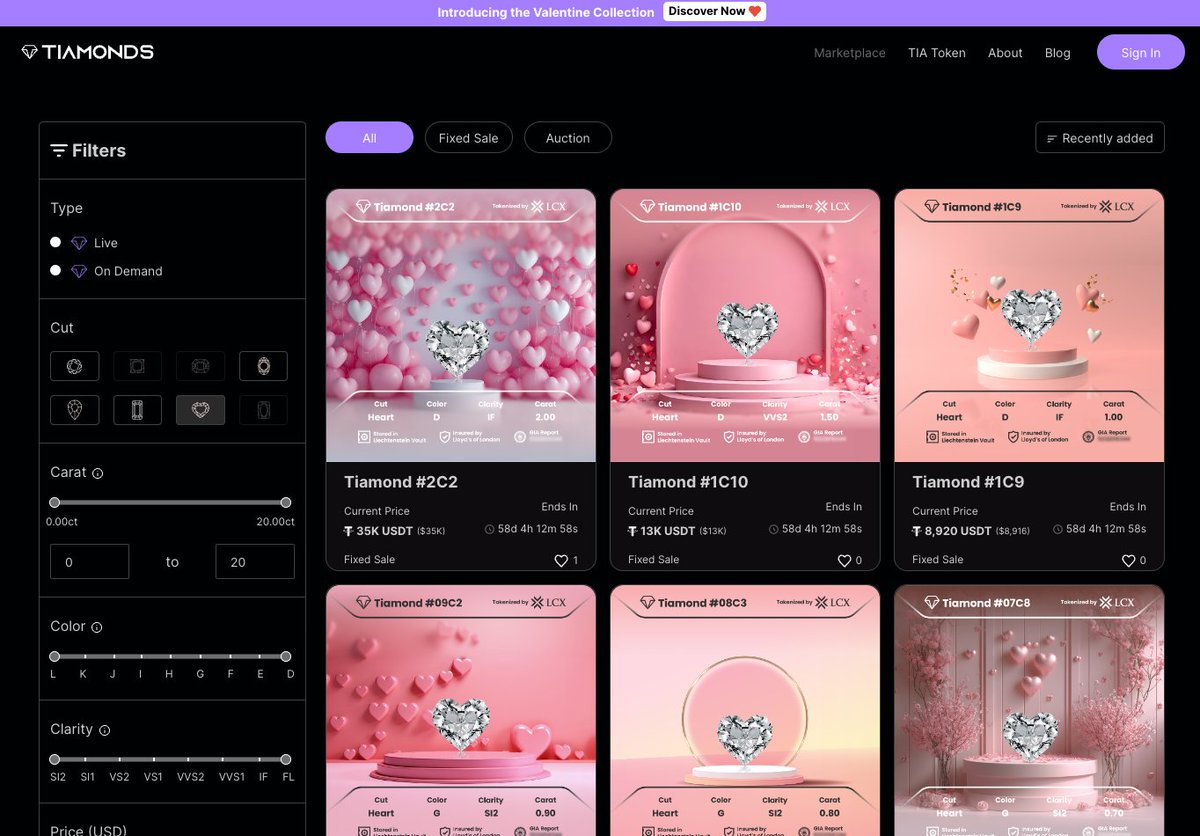Viewport: 1200px width, 836px height.
Task: Open the Tiamond #2C2 balloon hearts image
Action: pos(461,326)
